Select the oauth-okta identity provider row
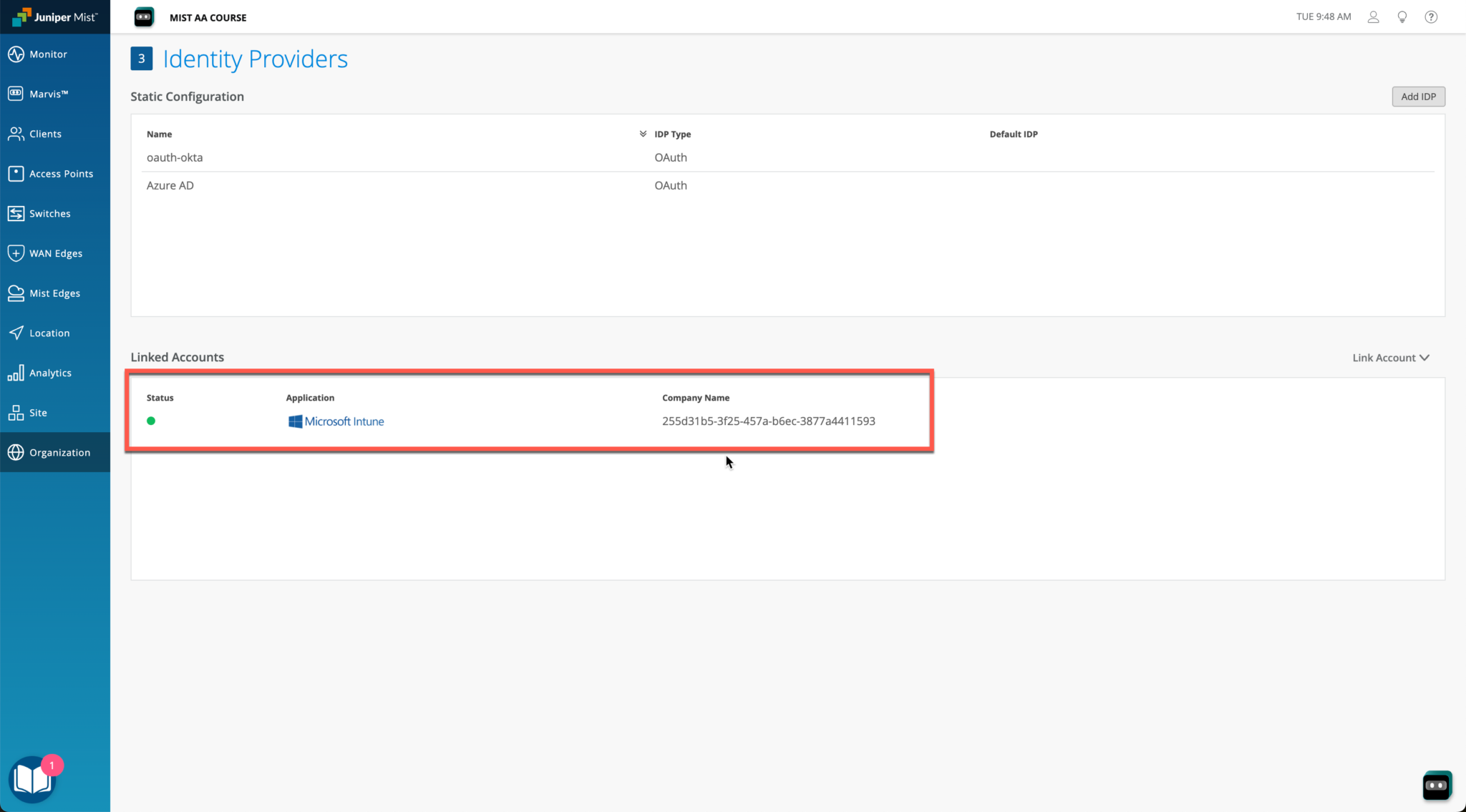Image resolution: width=1466 pixels, height=812 pixels. pos(175,157)
